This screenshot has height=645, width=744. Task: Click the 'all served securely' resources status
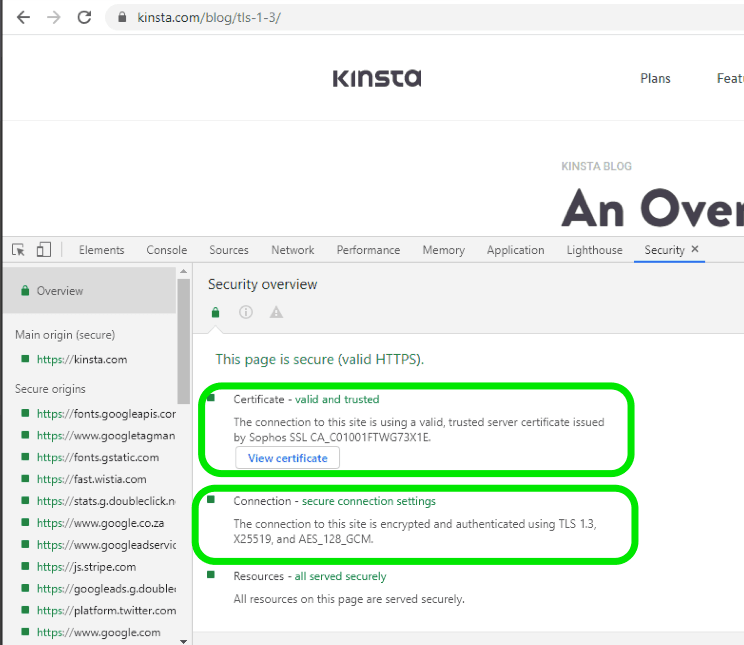click(x=340, y=576)
